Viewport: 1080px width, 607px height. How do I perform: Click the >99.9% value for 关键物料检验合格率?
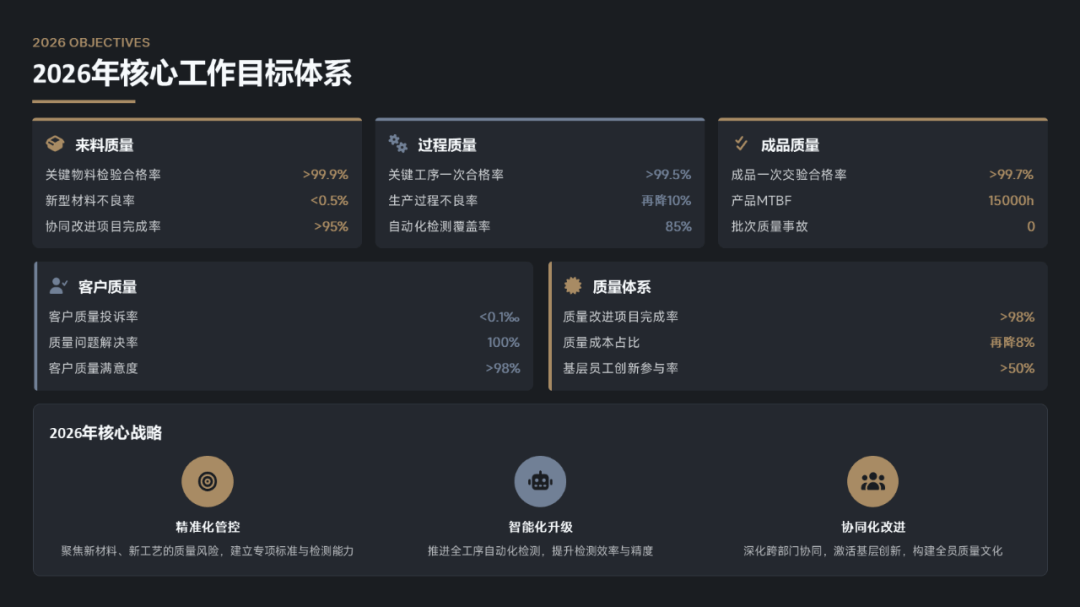(325, 175)
